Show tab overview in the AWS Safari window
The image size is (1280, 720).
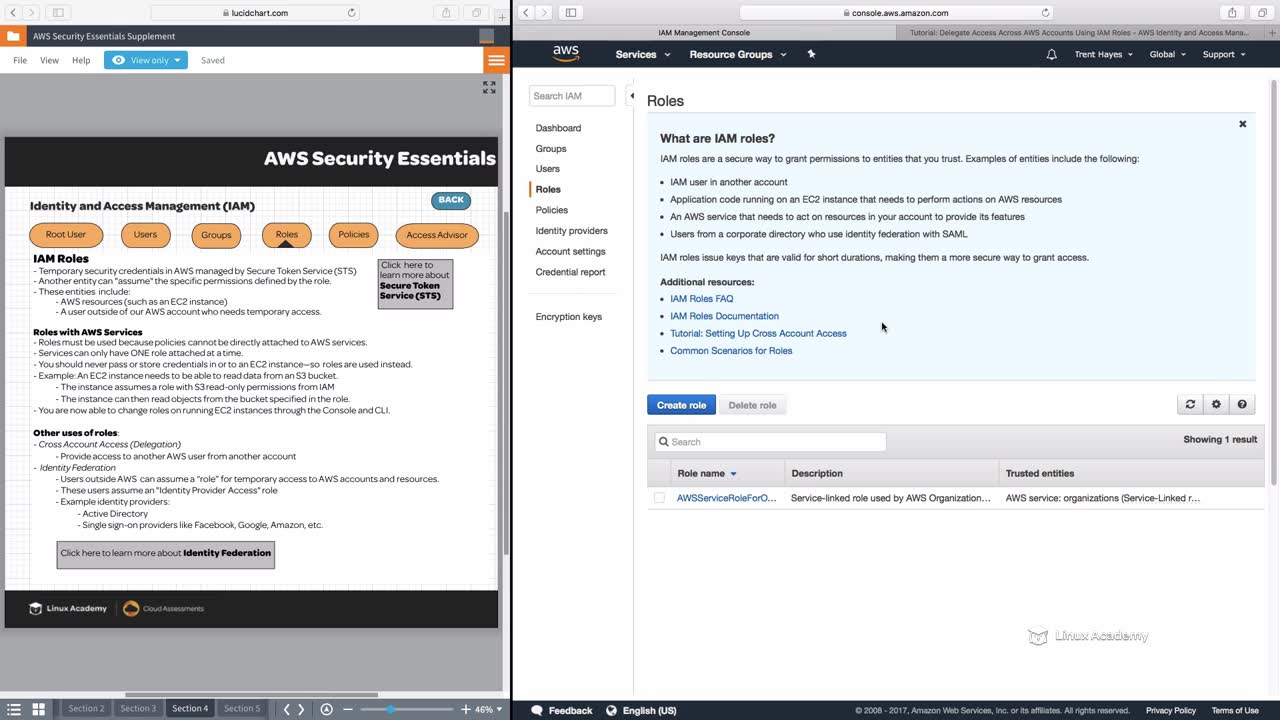1262,13
